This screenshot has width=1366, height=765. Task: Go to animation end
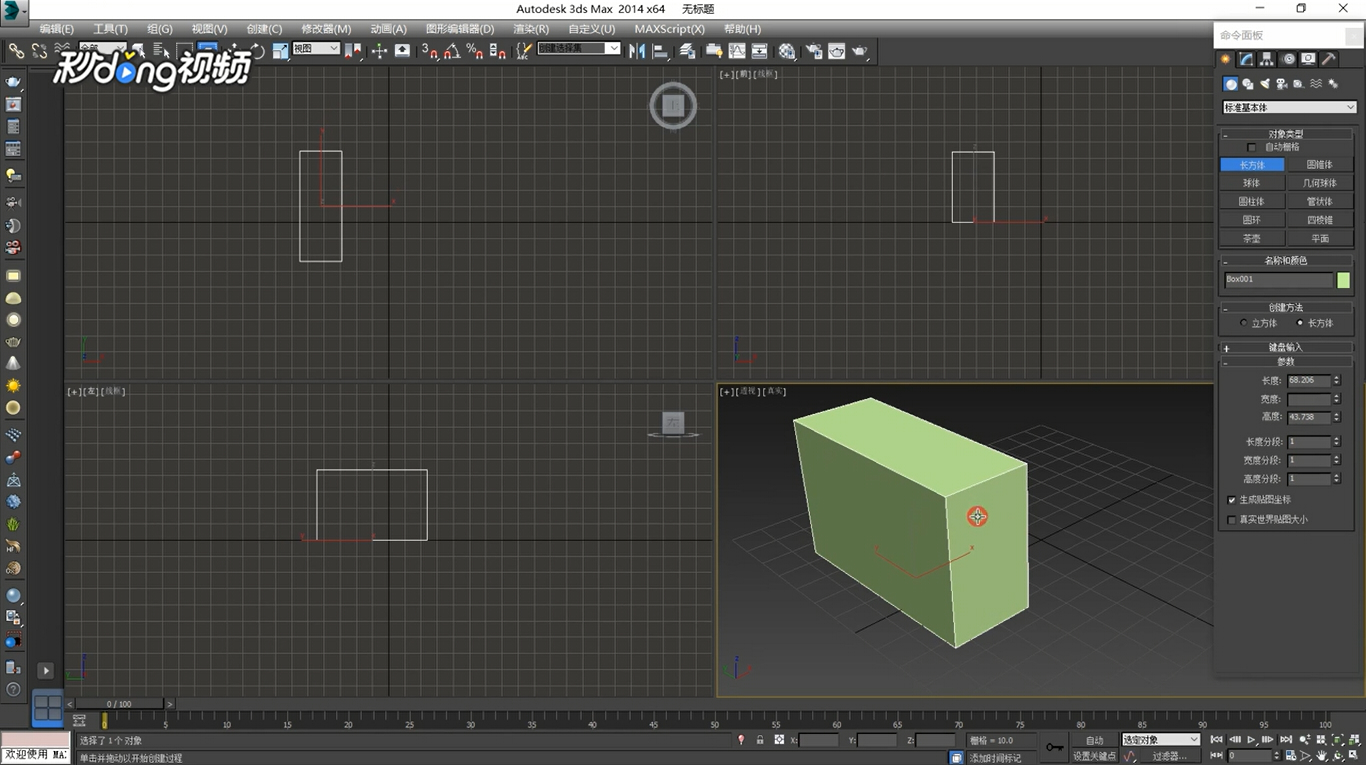[1286, 740]
